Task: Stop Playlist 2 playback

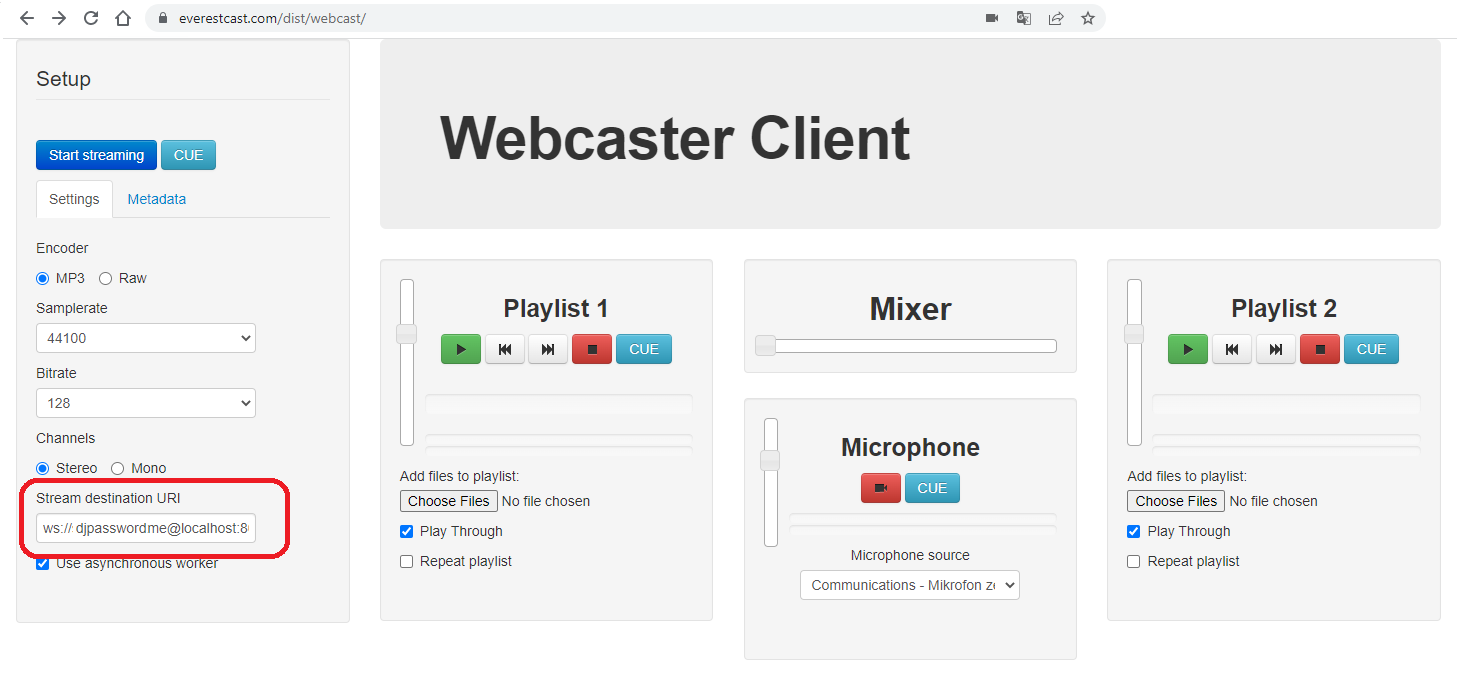Action: tap(1320, 349)
